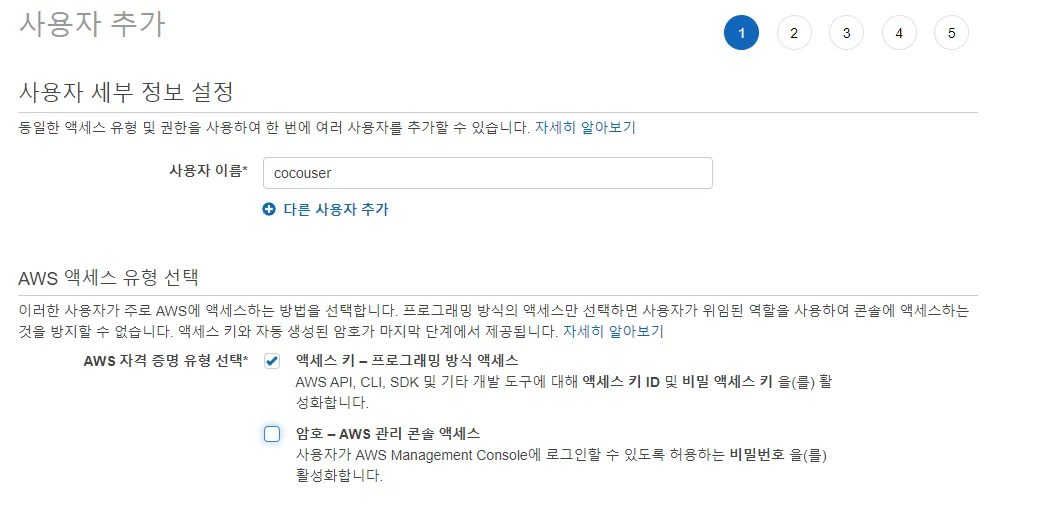Open step 4 of the wizard
This screenshot has width=1041, height=524.
899,33
